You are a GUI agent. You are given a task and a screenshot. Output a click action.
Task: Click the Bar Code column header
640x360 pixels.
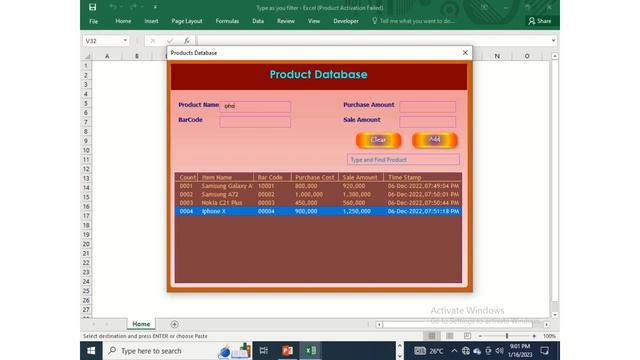[272, 177]
